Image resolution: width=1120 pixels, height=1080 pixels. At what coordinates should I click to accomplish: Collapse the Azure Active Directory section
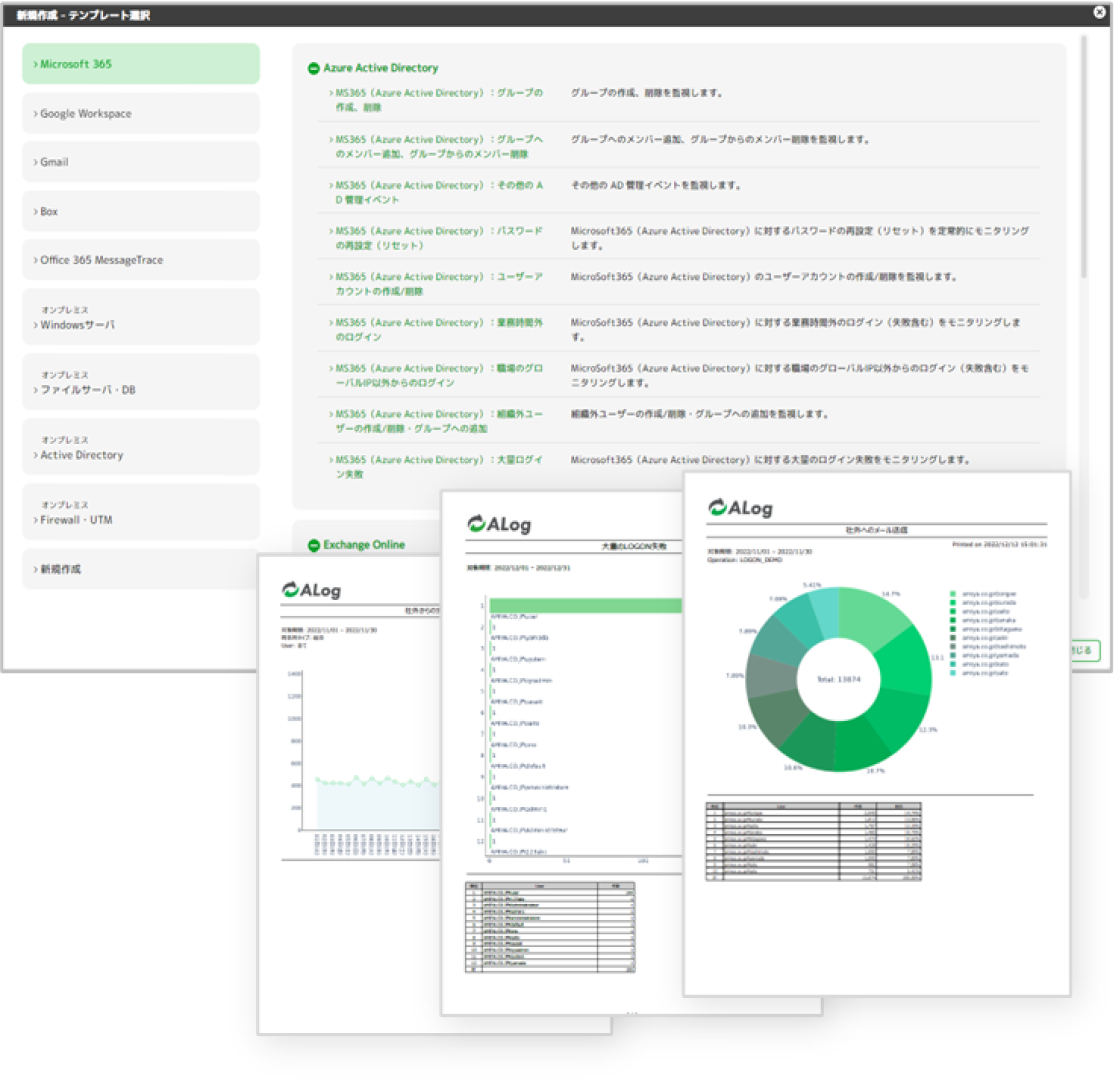tap(314, 69)
